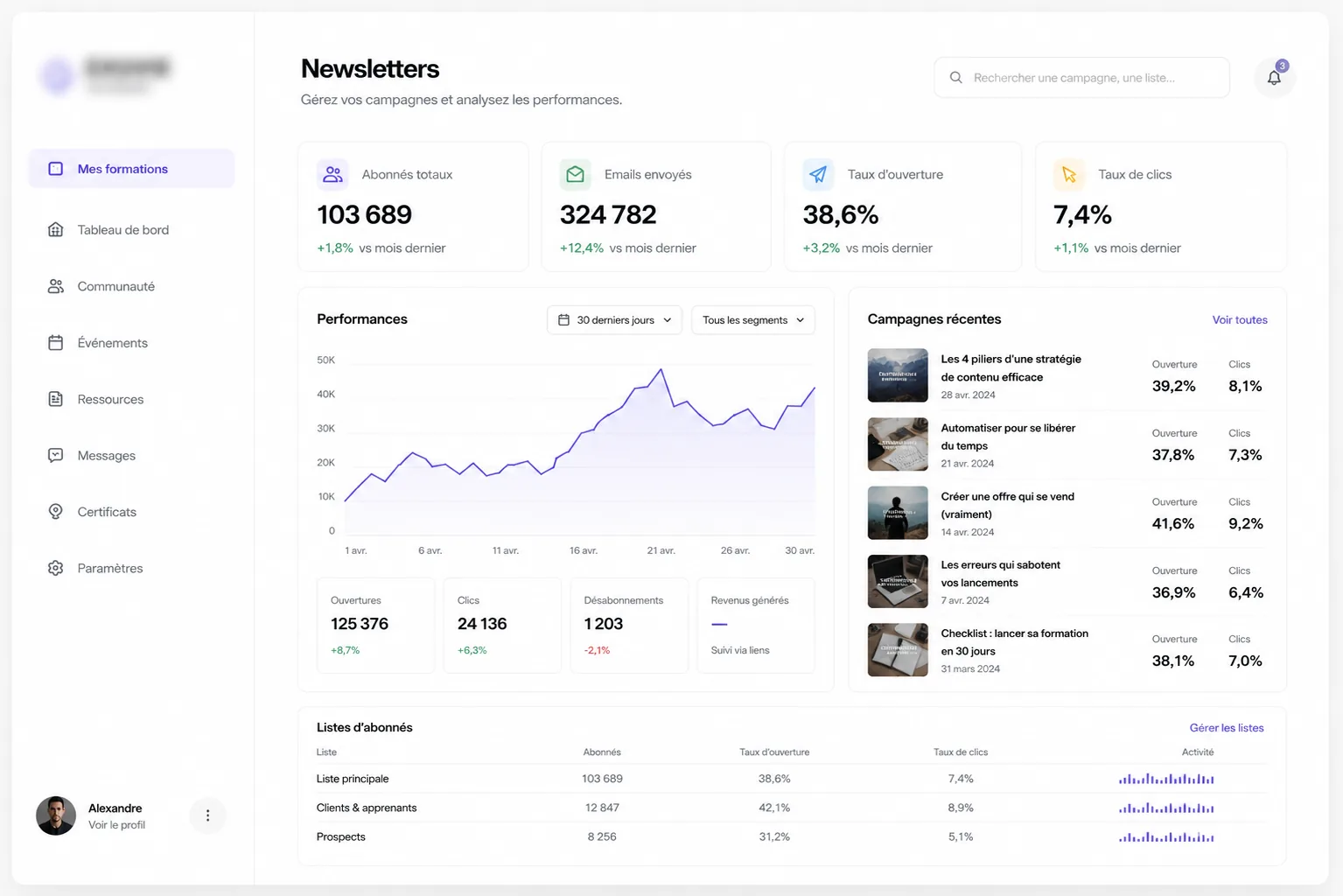1343x896 pixels.
Task: Click the Abonnés totaux users icon
Action: tap(332, 174)
